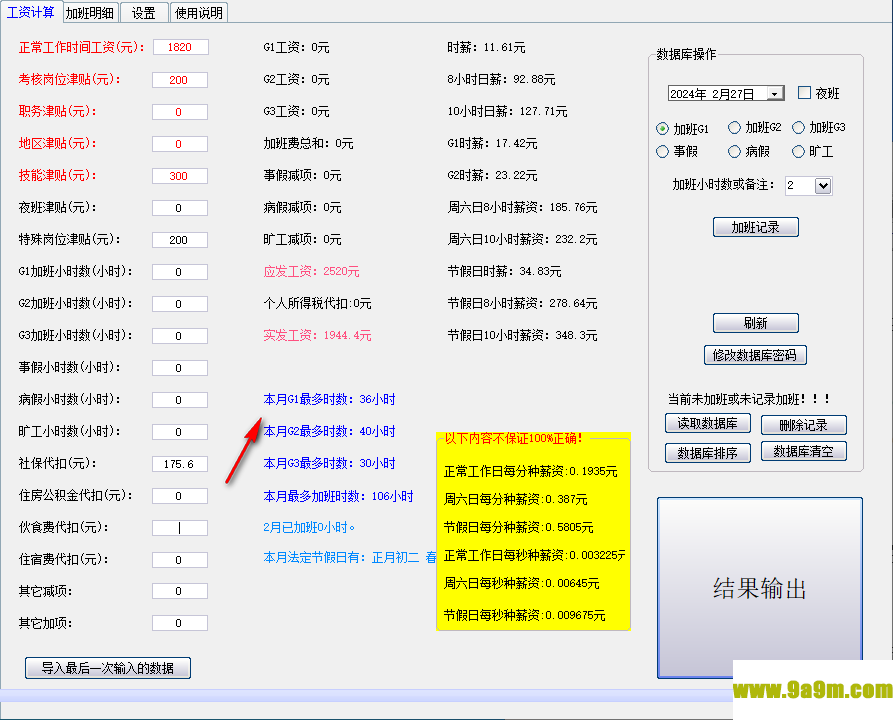Focus the 技能津贴 input field

coord(179,175)
